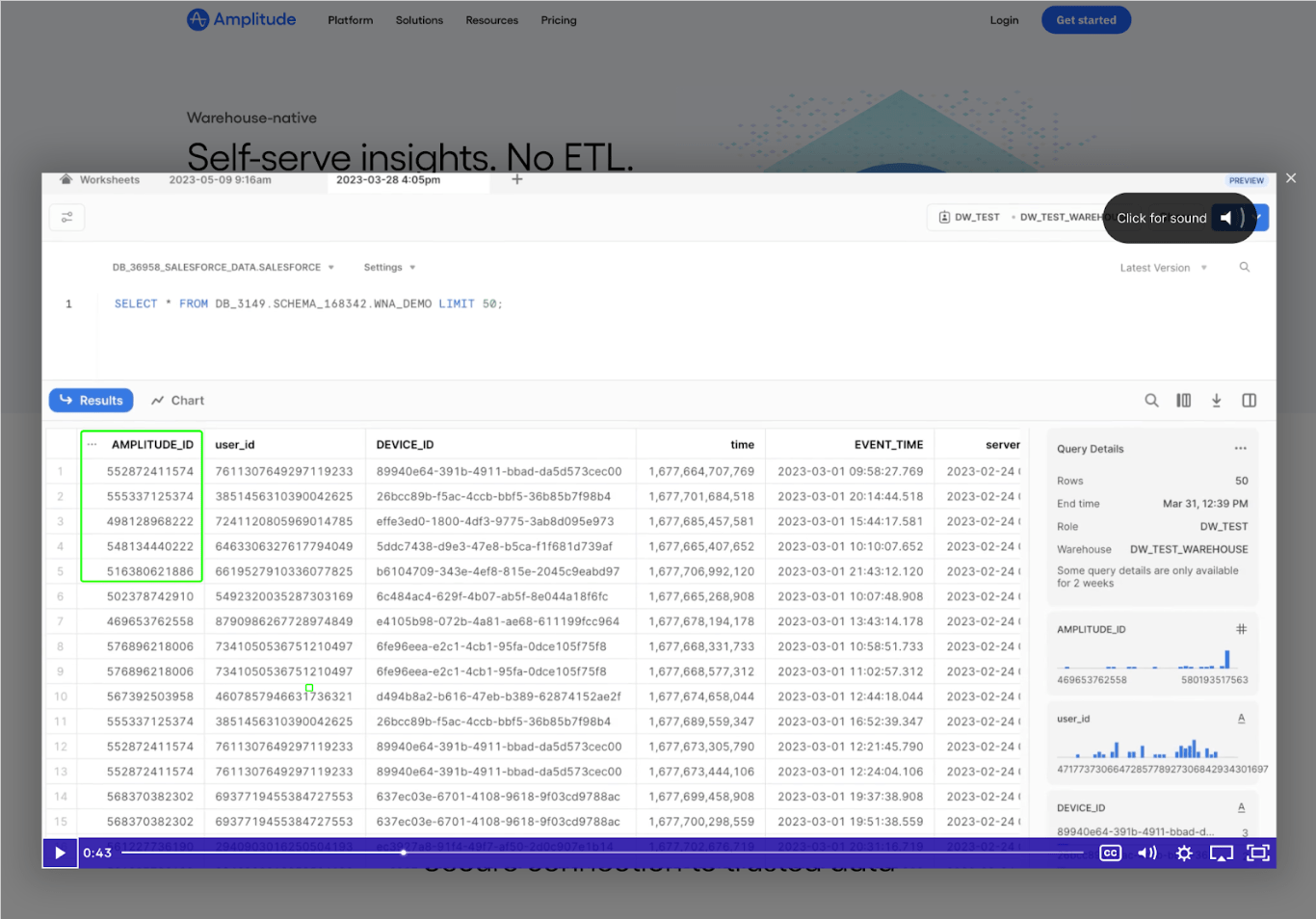
Task: Click the Login link
Action: pos(1004,20)
